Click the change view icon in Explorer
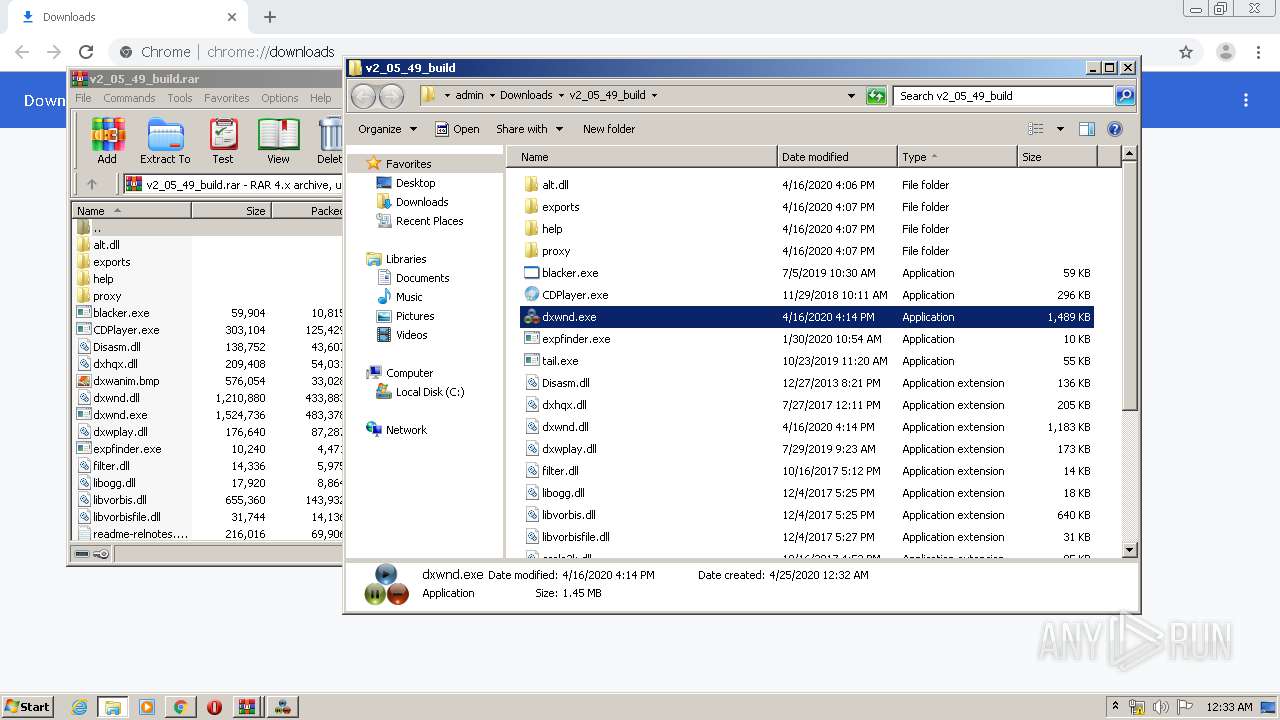Image resolution: width=1280 pixels, height=720 pixels. point(1036,129)
